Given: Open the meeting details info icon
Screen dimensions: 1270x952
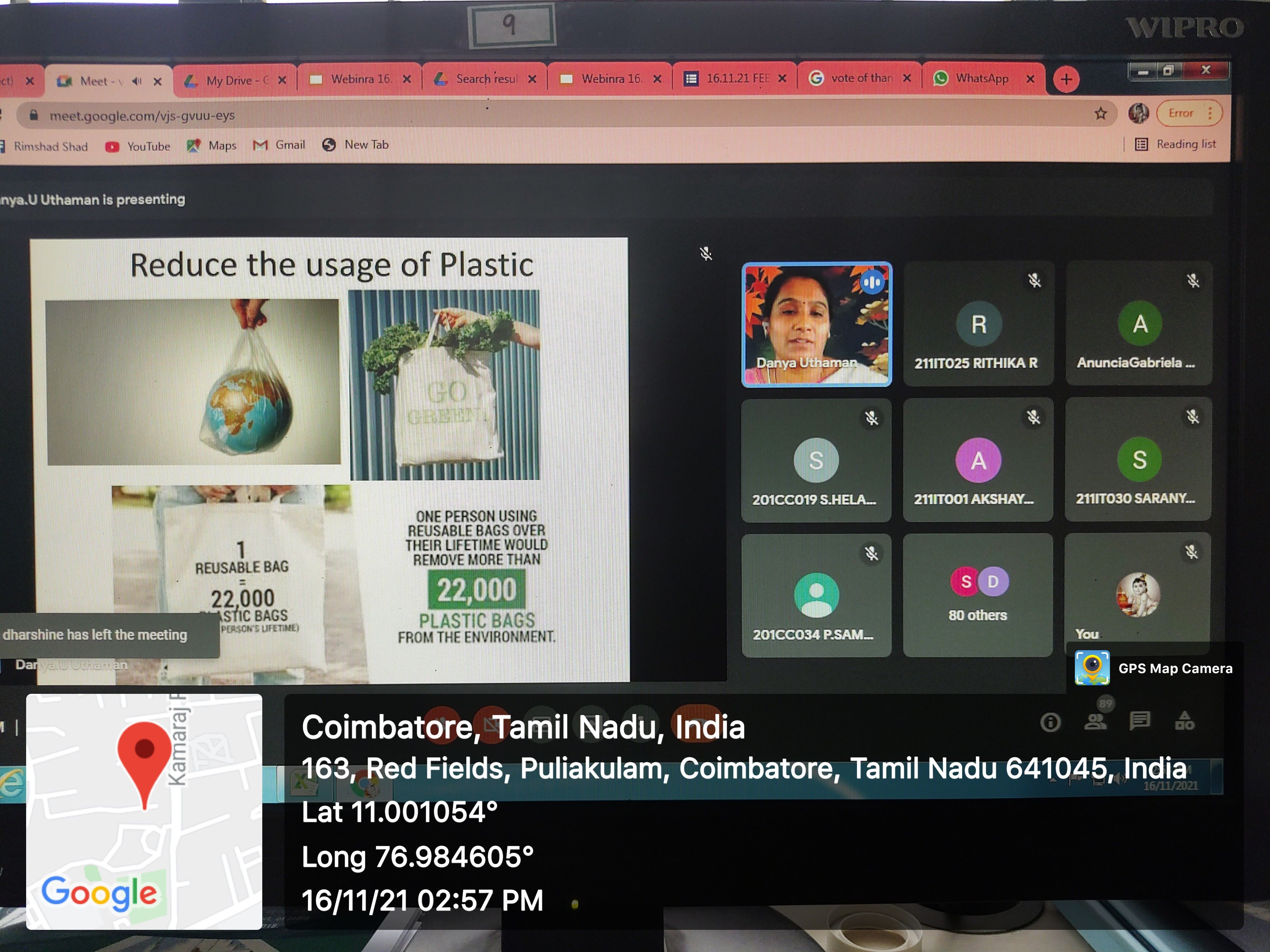Looking at the screenshot, I should click(1050, 722).
